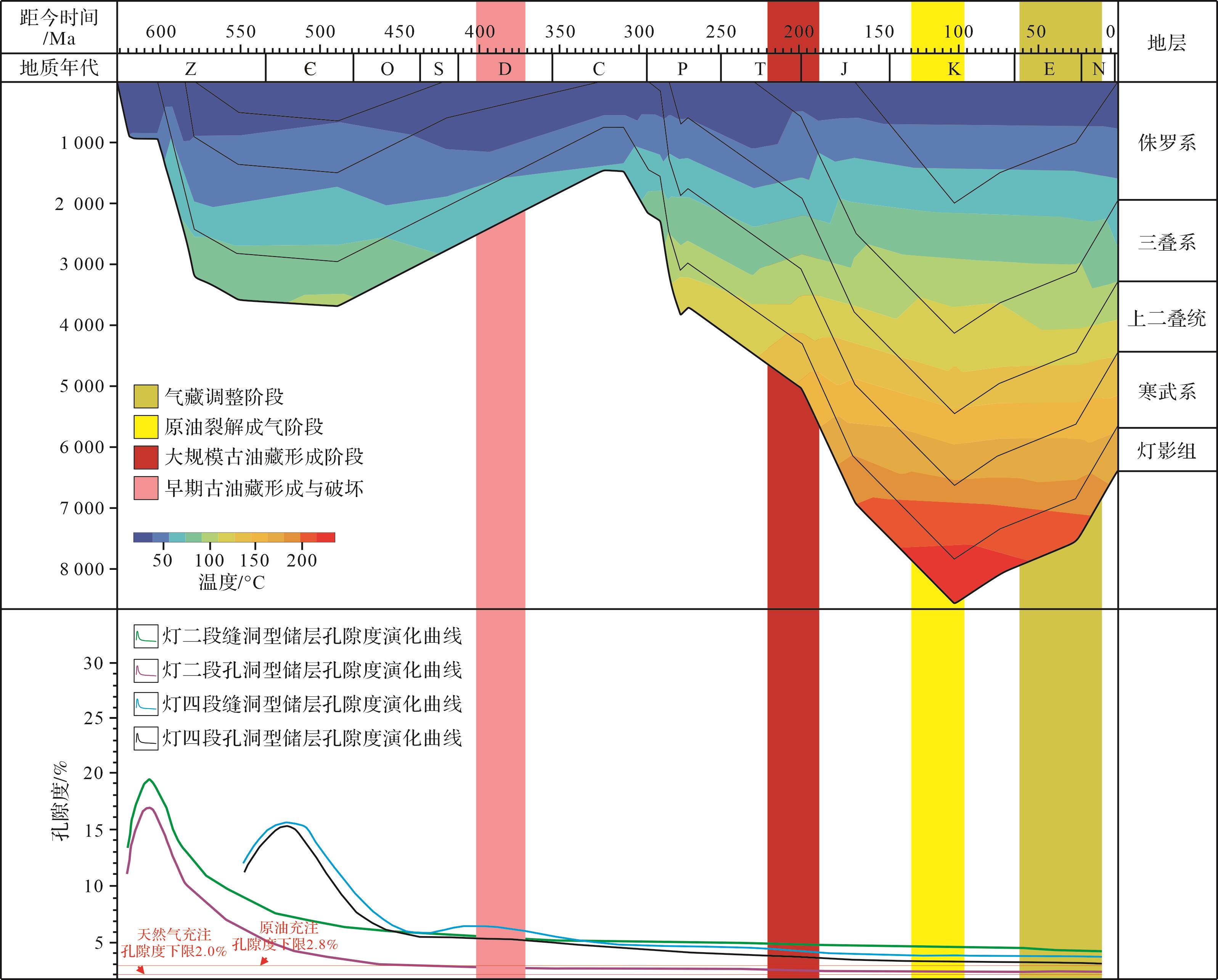The height and width of the screenshot is (980, 1218).
Task: Click the black 灯四段孔洞型 curve legend icon
Action: [146, 738]
